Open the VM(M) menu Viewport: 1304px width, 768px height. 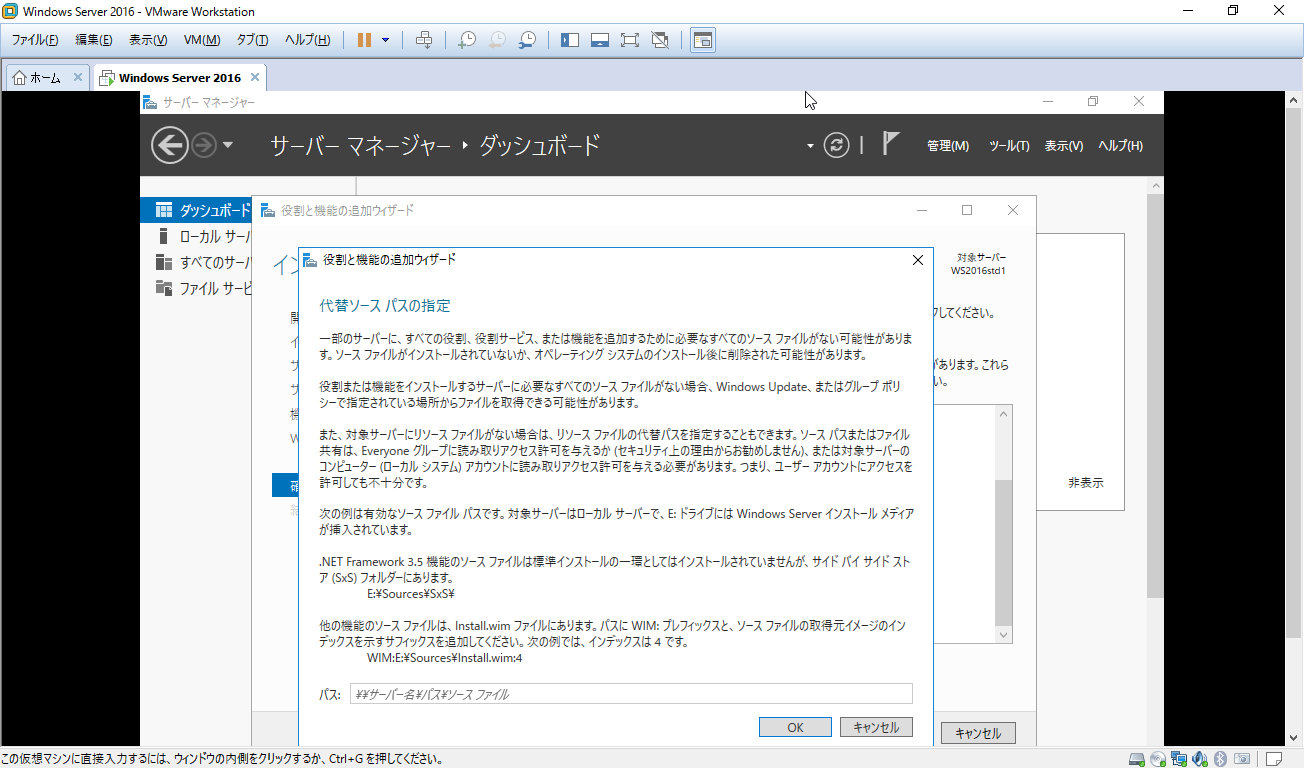(x=201, y=40)
